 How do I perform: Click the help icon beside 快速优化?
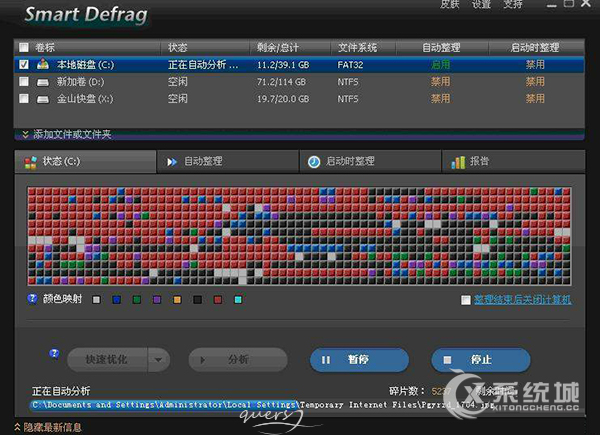[x=54, y=354]
